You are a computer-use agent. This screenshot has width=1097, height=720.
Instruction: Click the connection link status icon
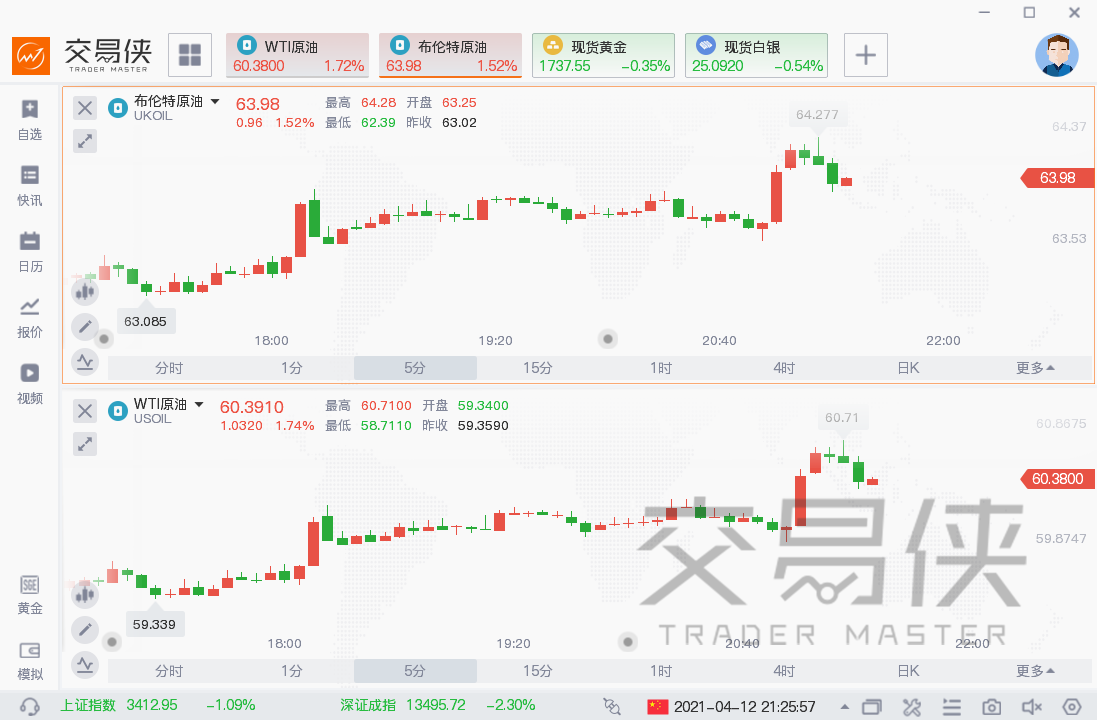click(x=611, y=707)
